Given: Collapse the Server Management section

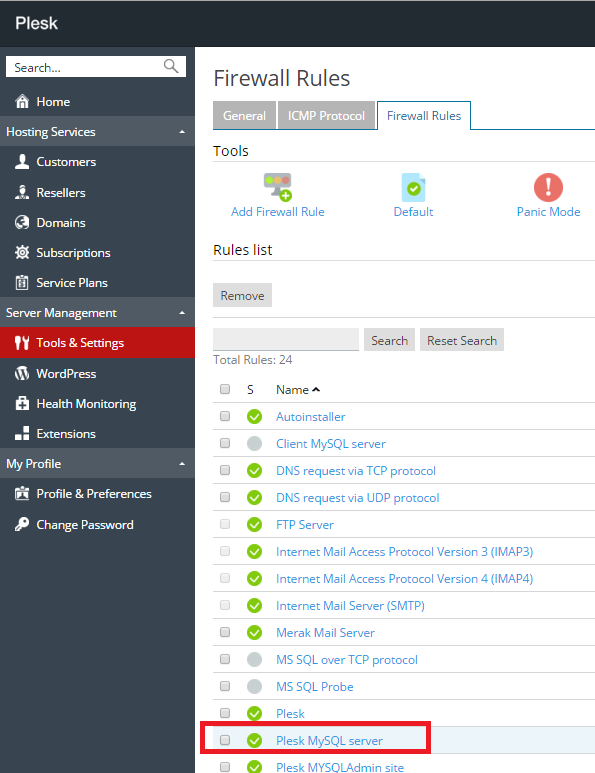Looking at the screenshot, I should 182,313.
